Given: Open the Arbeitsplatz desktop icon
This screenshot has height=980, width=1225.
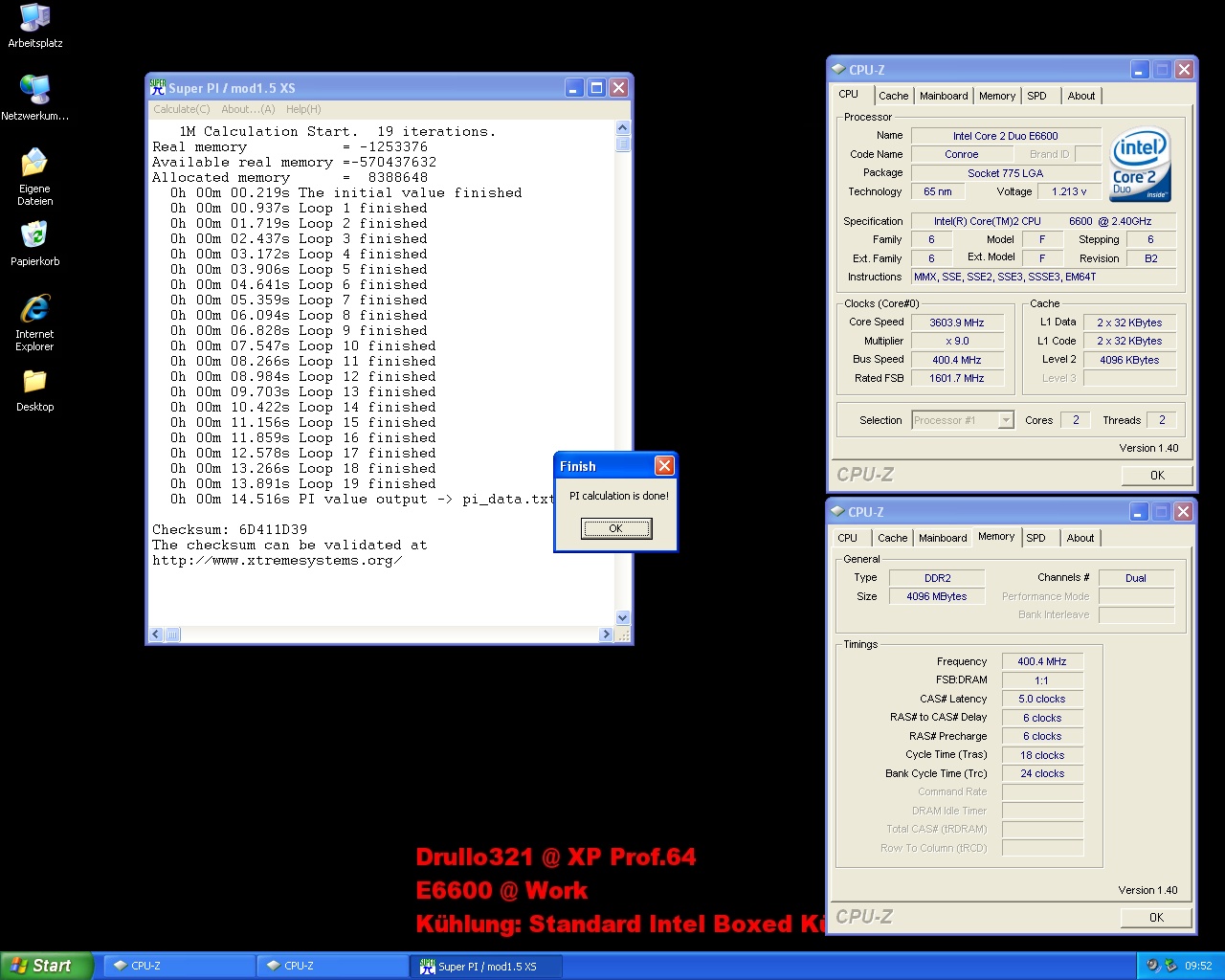Looking at the screenshot, I should tap(35, 26).
